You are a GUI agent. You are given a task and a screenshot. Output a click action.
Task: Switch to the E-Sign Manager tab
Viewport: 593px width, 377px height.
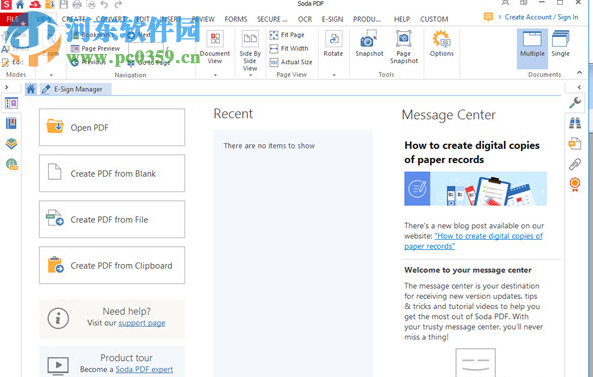point(75,89)
